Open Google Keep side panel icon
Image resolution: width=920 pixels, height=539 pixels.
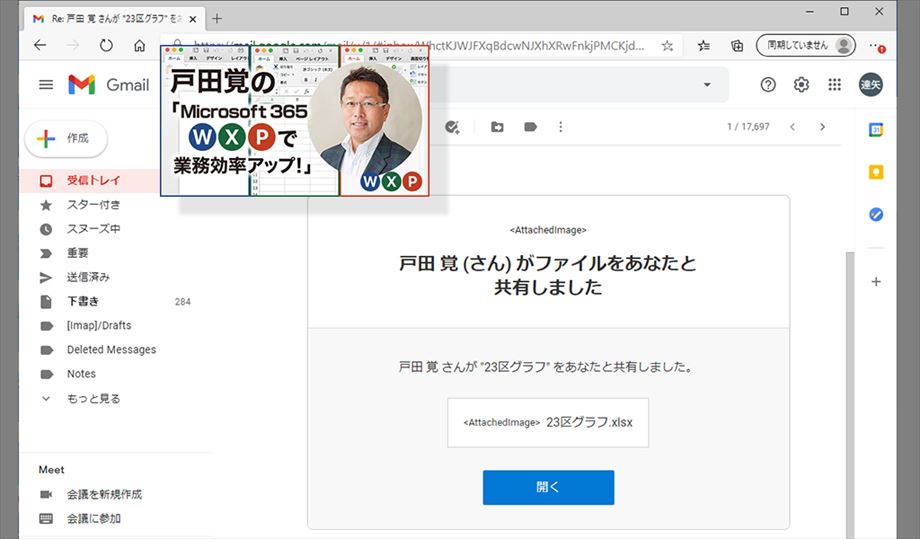pyautogui.click(x=876, y=172)
